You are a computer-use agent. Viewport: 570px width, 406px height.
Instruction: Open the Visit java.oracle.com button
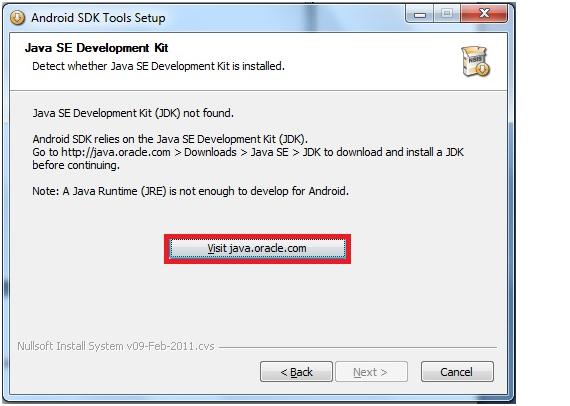(257, 249)
